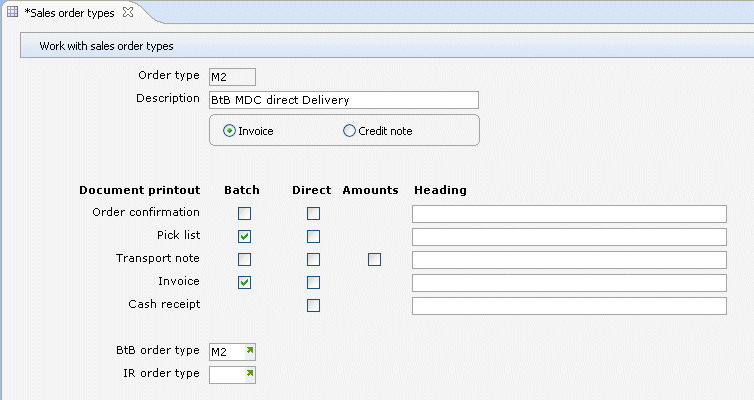This screenshot has width=754, height=400.
Task: Click the Sales order types tab icon
Action: point(13,13)
